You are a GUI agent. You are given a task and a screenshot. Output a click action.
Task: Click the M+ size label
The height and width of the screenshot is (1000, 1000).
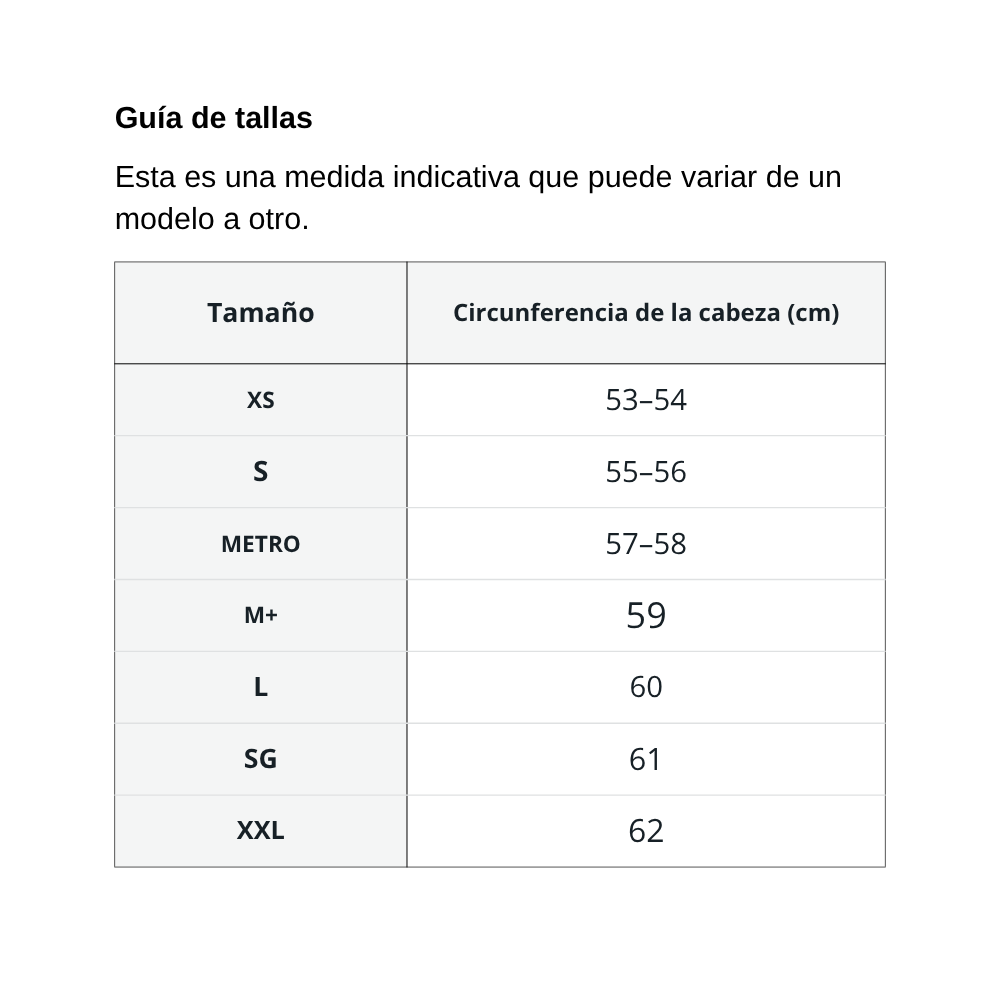point(261,615)
